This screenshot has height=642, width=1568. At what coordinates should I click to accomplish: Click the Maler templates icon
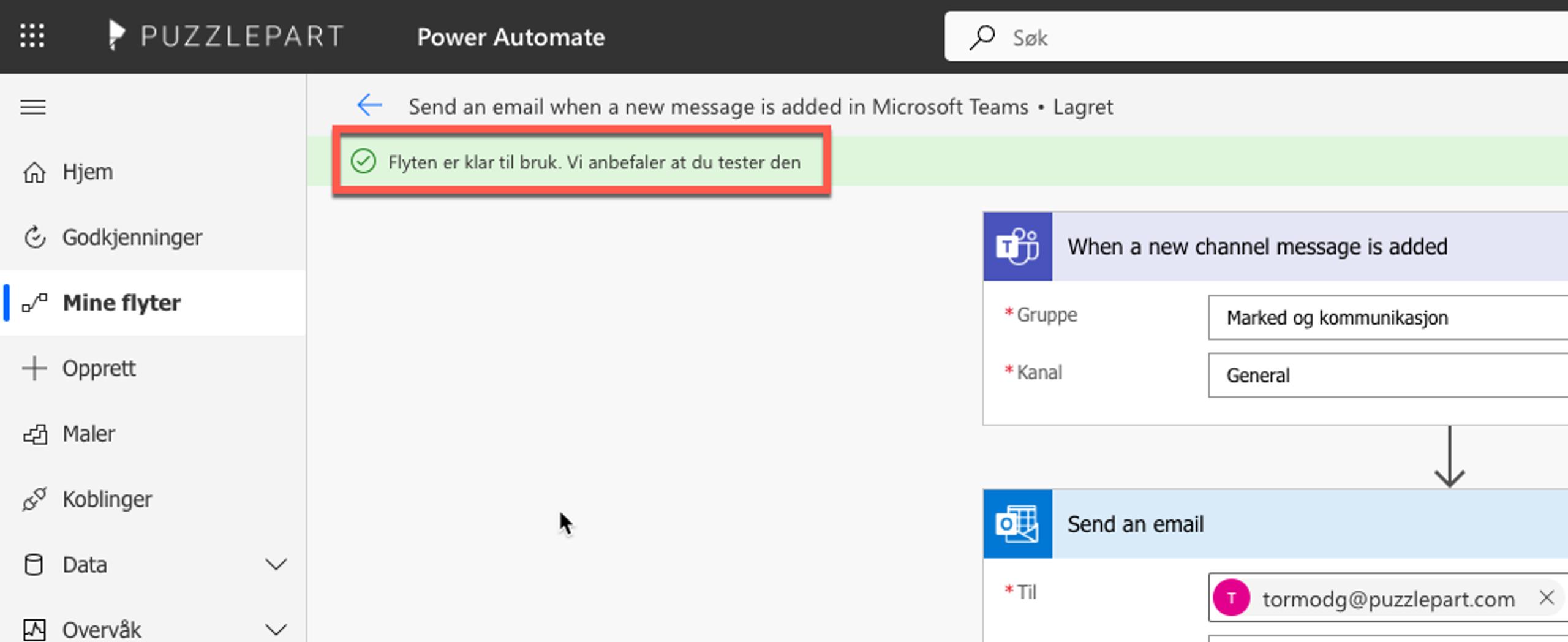click(35, 434)
